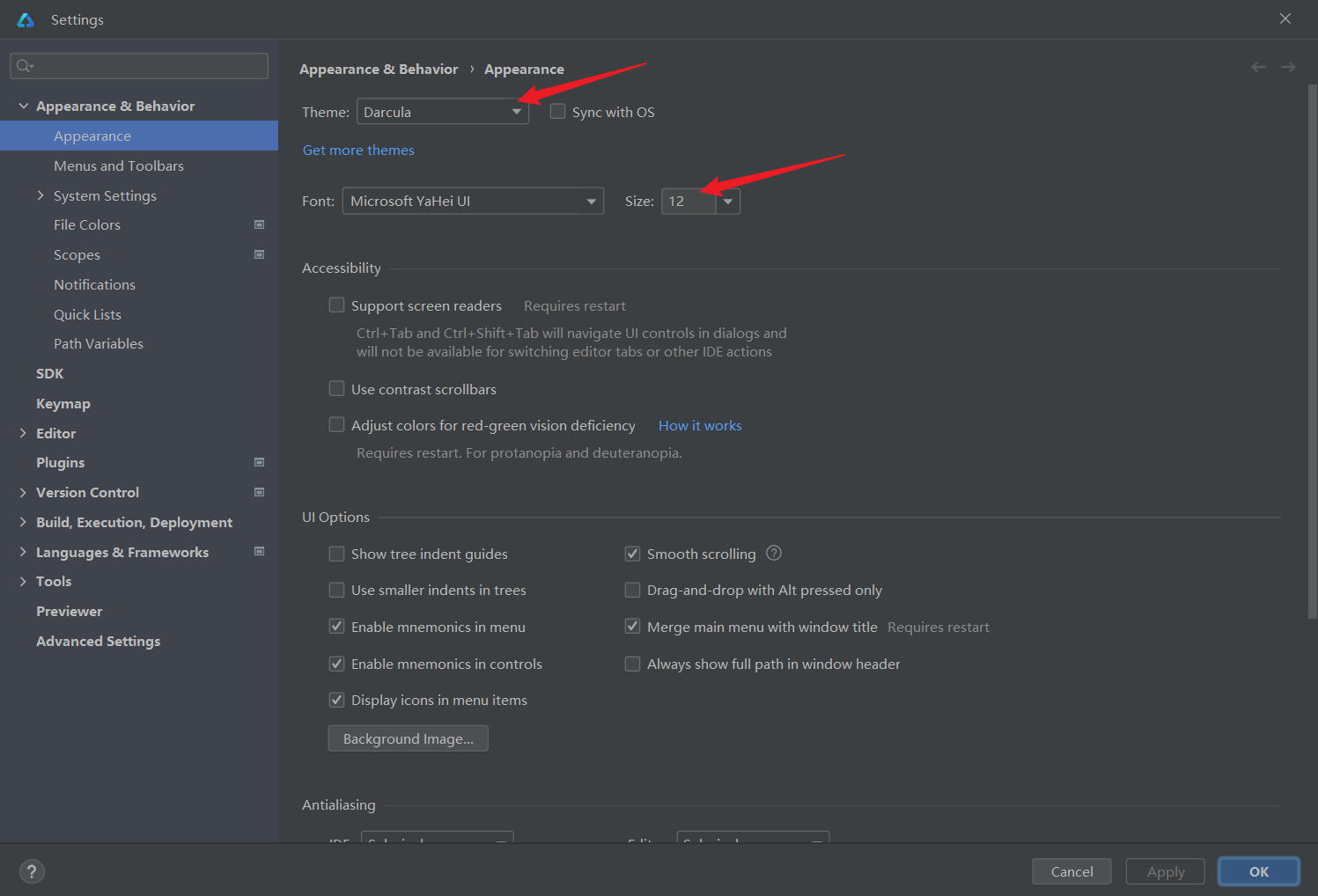
Task: Expand System Settings node
Action: click(40, 195)
